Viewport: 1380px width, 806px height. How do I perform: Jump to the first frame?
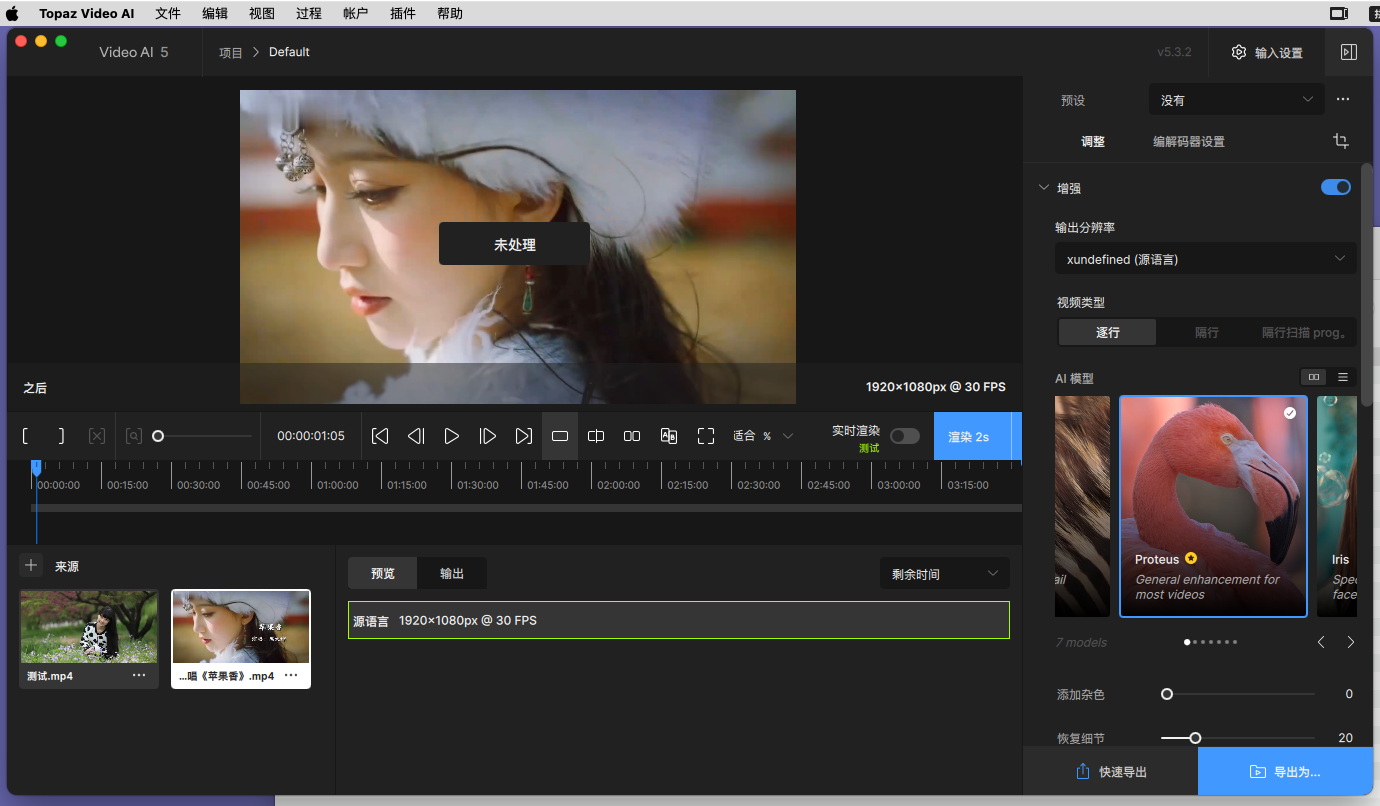[380, 436]
